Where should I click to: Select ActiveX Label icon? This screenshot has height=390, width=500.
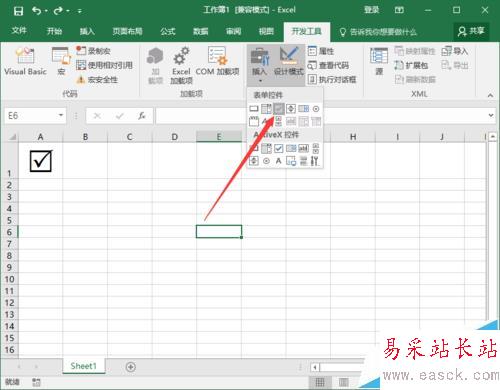[278, 161]
